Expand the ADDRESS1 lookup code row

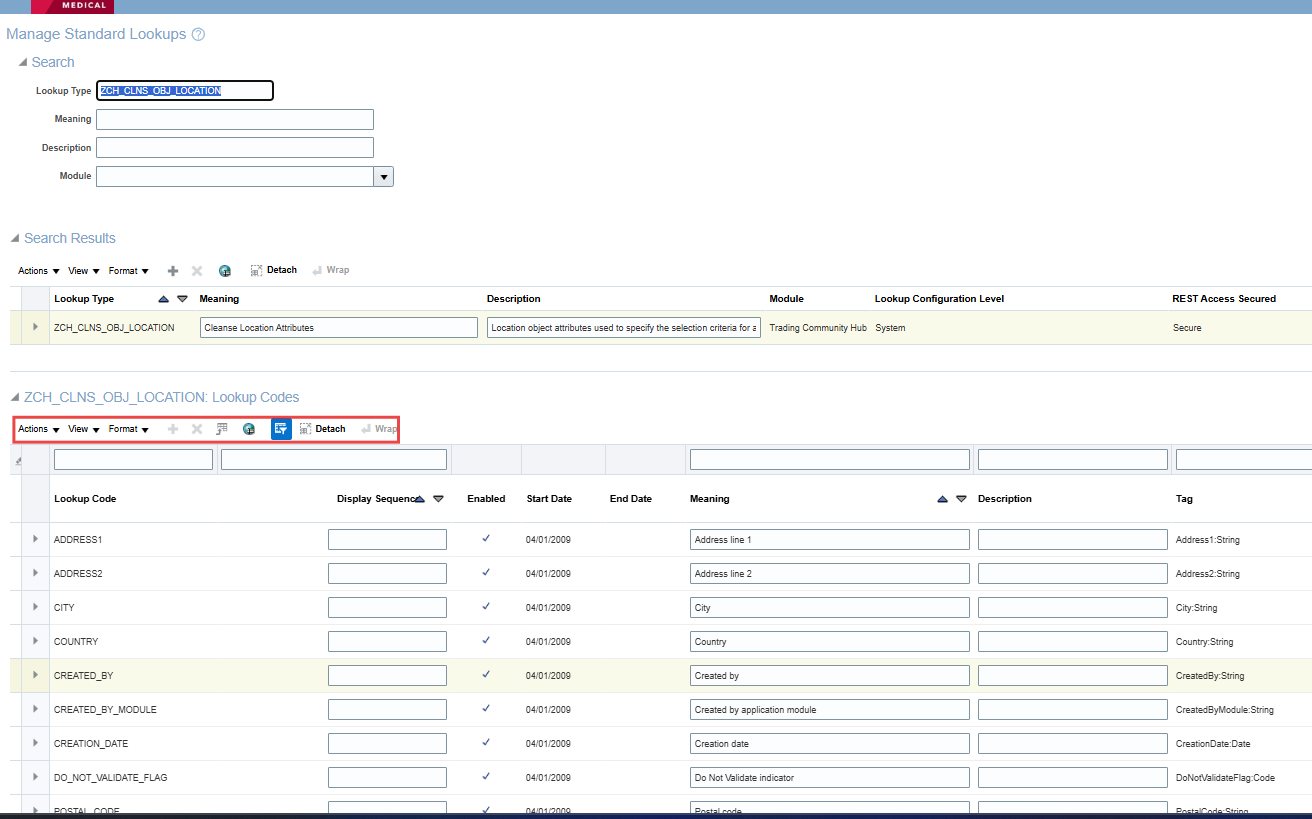[x=36, y=539]
